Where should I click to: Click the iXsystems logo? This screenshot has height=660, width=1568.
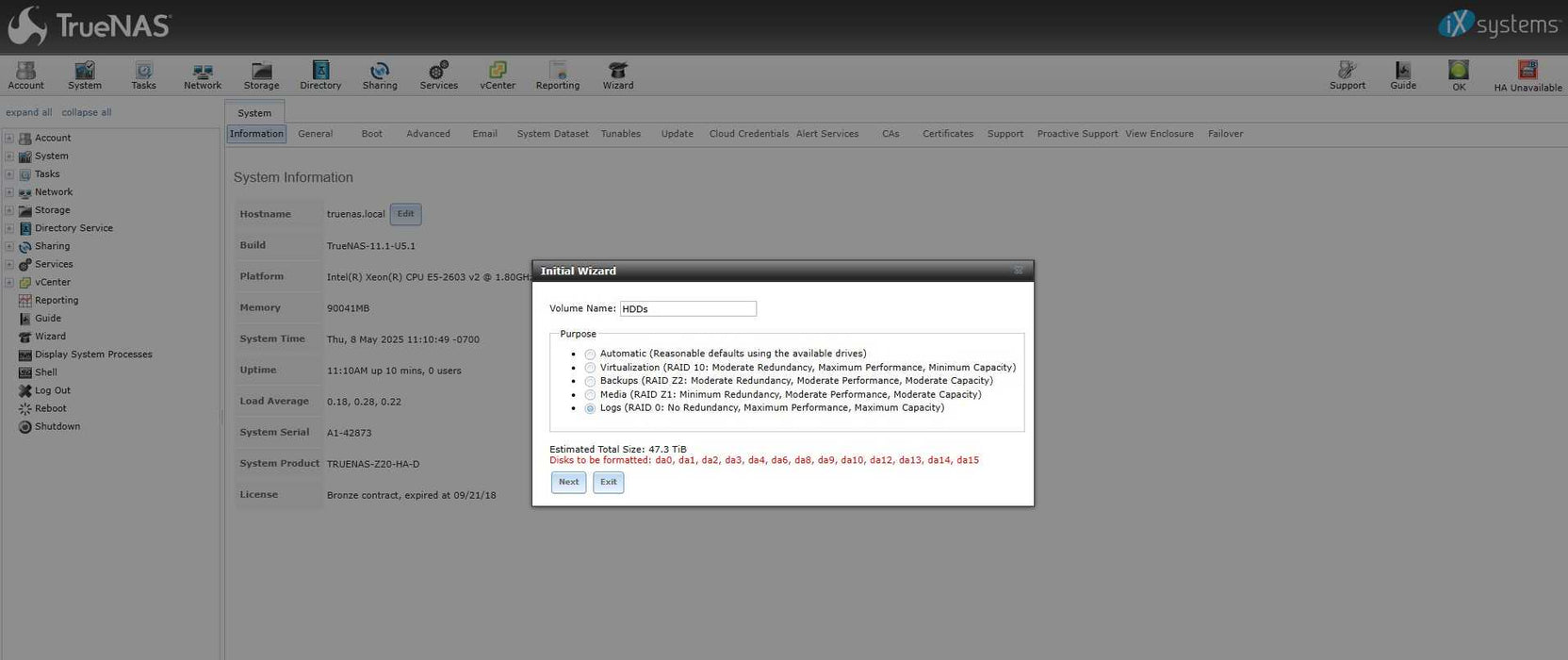1498,25
